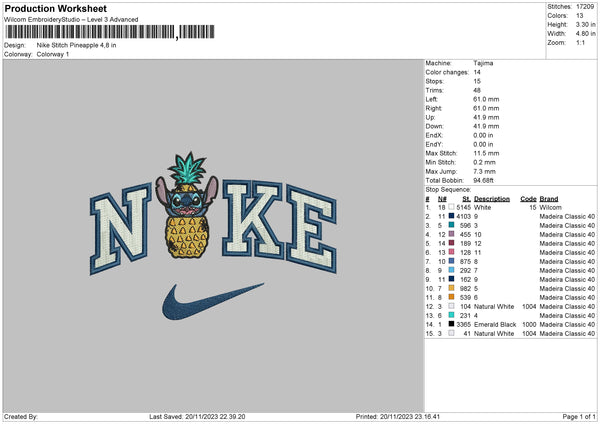
Task: Select the Max Jump value 7.3 mm
Action: (x=484, y=171)
